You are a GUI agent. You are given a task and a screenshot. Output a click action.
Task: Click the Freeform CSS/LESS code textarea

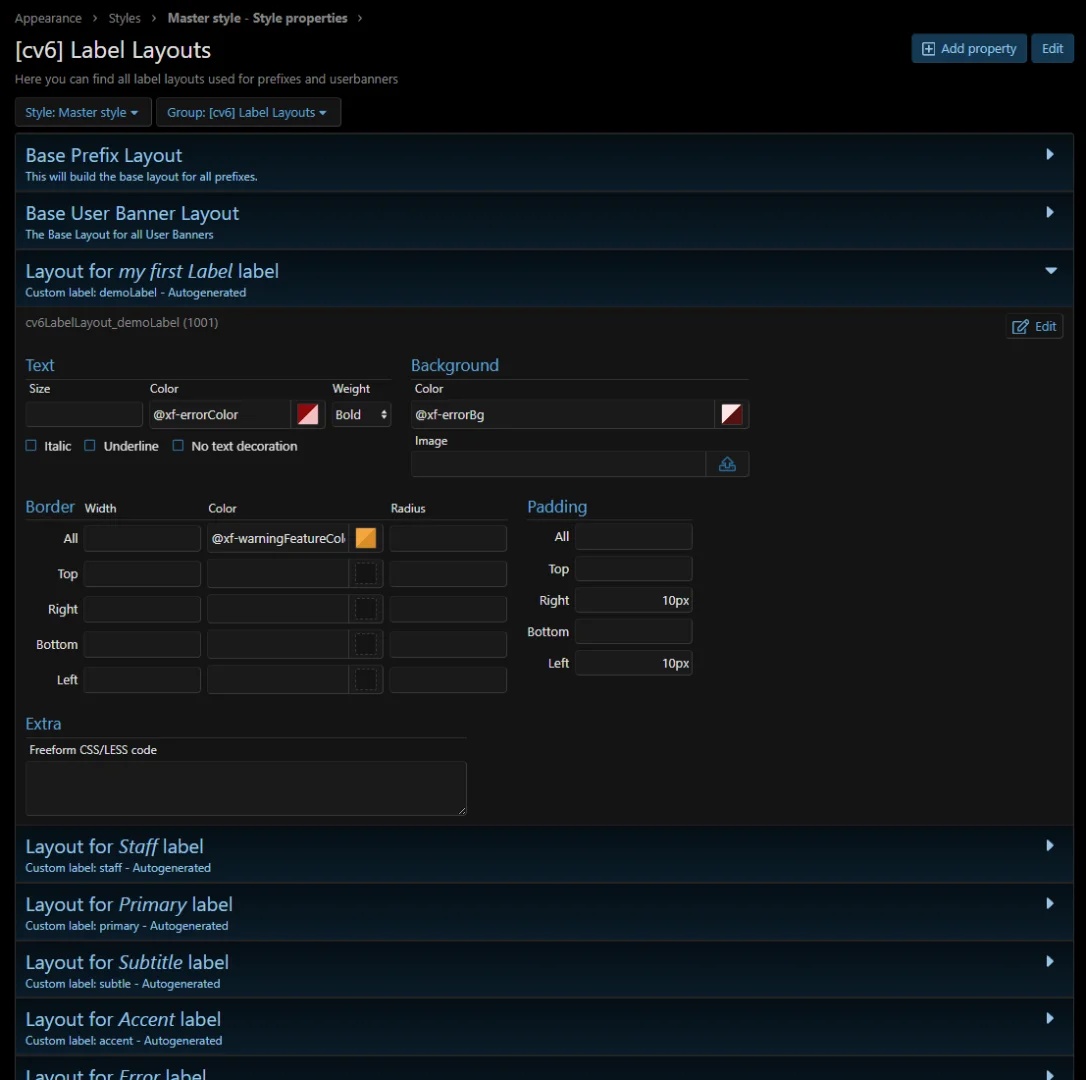tap(246, 788)
